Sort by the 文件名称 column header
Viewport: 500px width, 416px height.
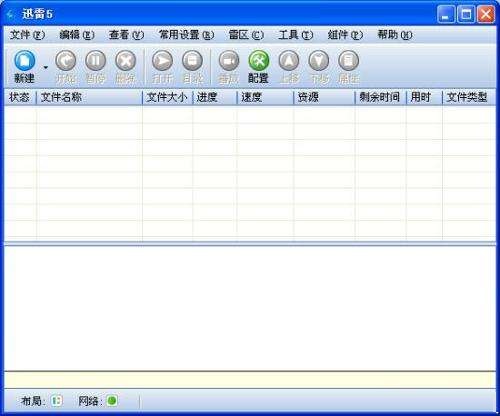pyautogui.click(x=89, y=97)
